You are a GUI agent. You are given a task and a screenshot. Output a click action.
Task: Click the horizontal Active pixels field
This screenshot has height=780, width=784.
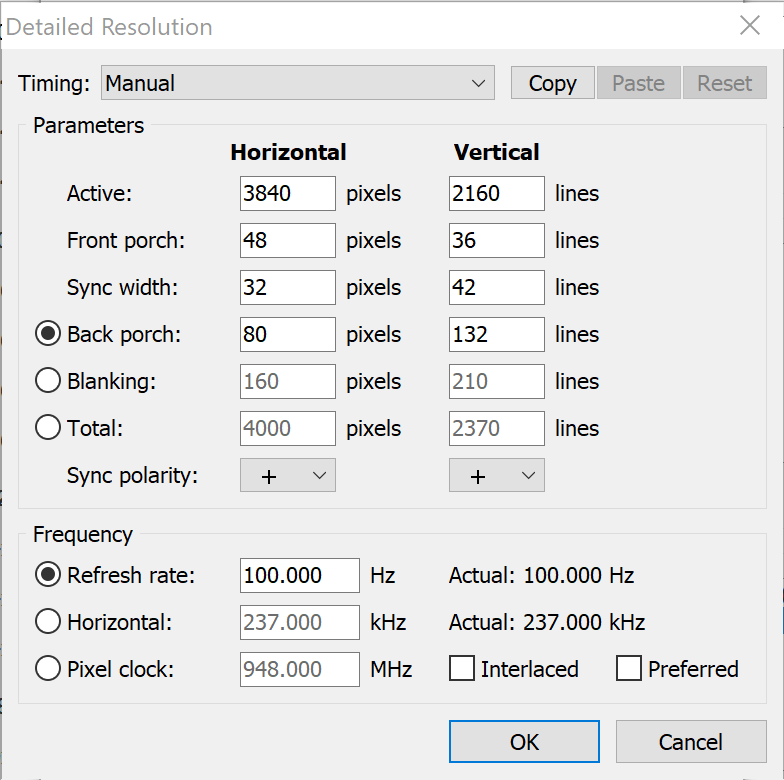(x=288, y=193)
